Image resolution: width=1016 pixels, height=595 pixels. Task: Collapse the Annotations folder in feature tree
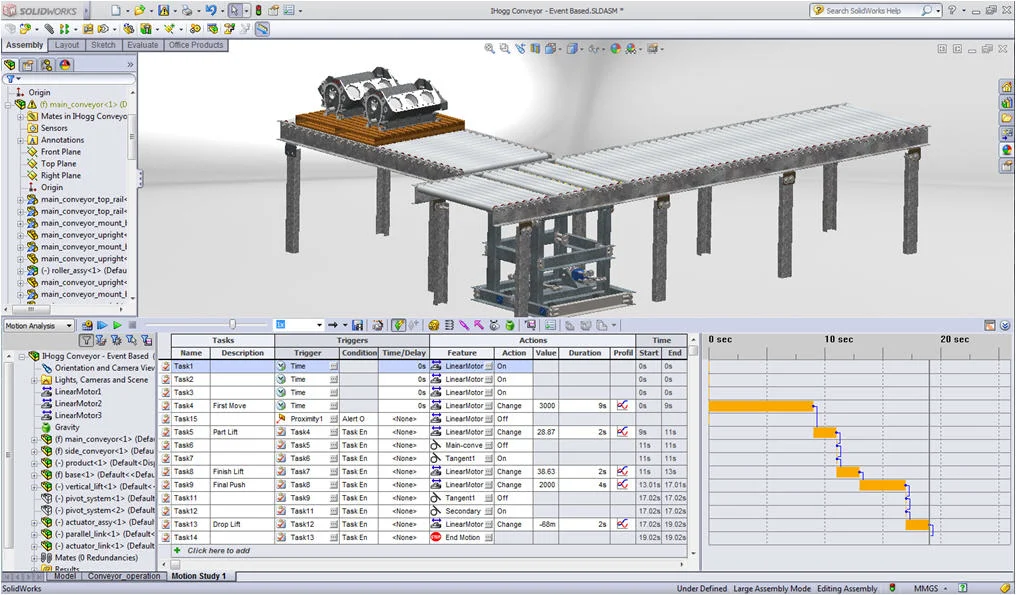tap(20, 141)
